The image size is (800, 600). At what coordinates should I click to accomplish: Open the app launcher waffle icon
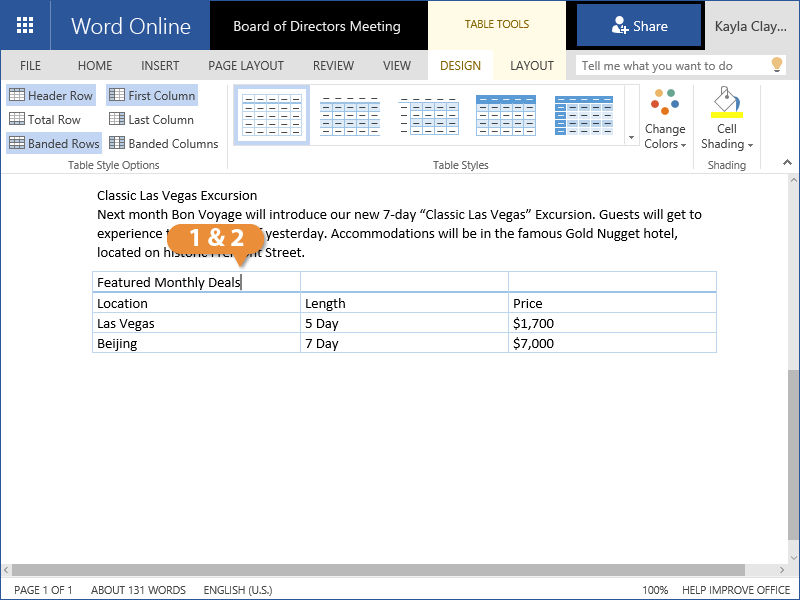click(25, 26)
